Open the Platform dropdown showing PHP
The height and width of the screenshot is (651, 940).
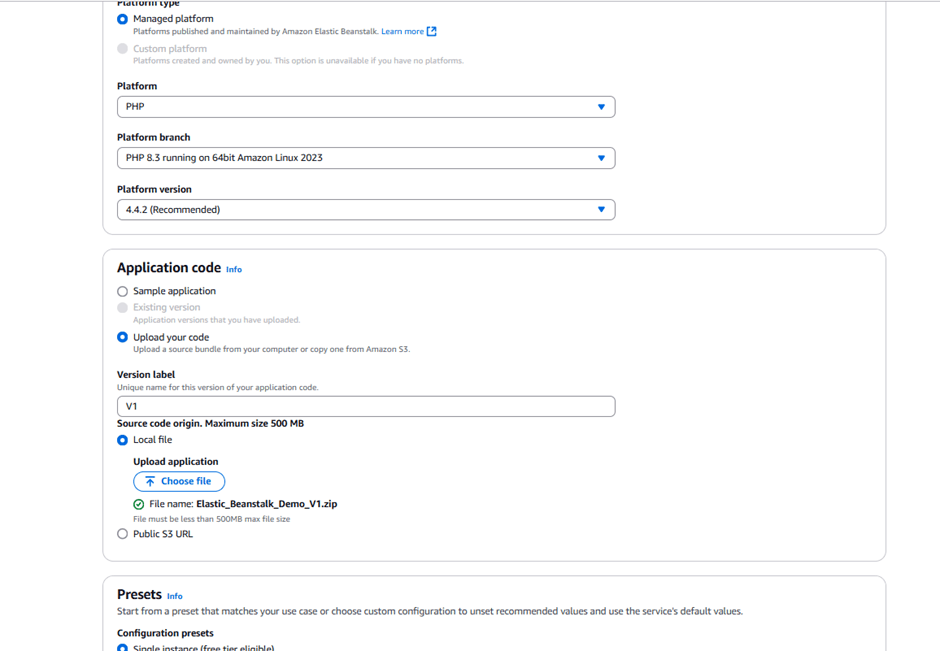365,107
